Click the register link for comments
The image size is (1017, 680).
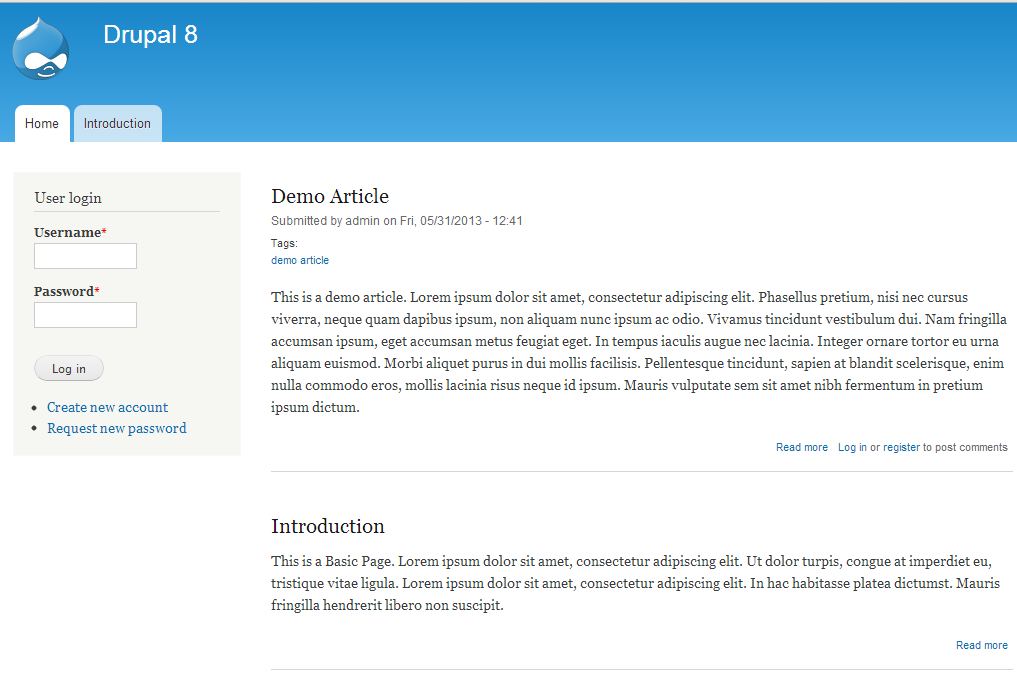[901, 447]
